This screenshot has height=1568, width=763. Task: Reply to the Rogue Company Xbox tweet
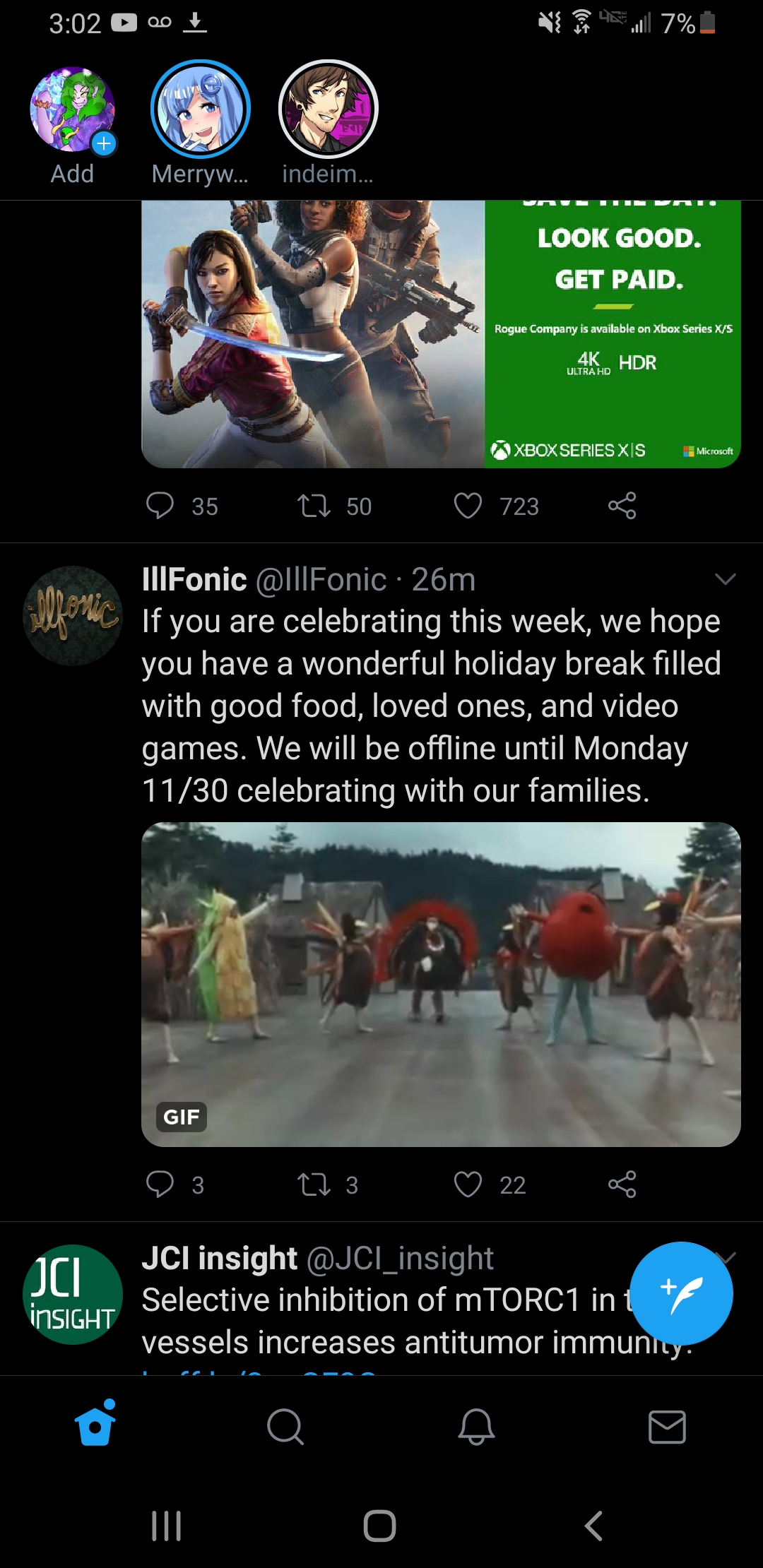click(x=160, y=506)
